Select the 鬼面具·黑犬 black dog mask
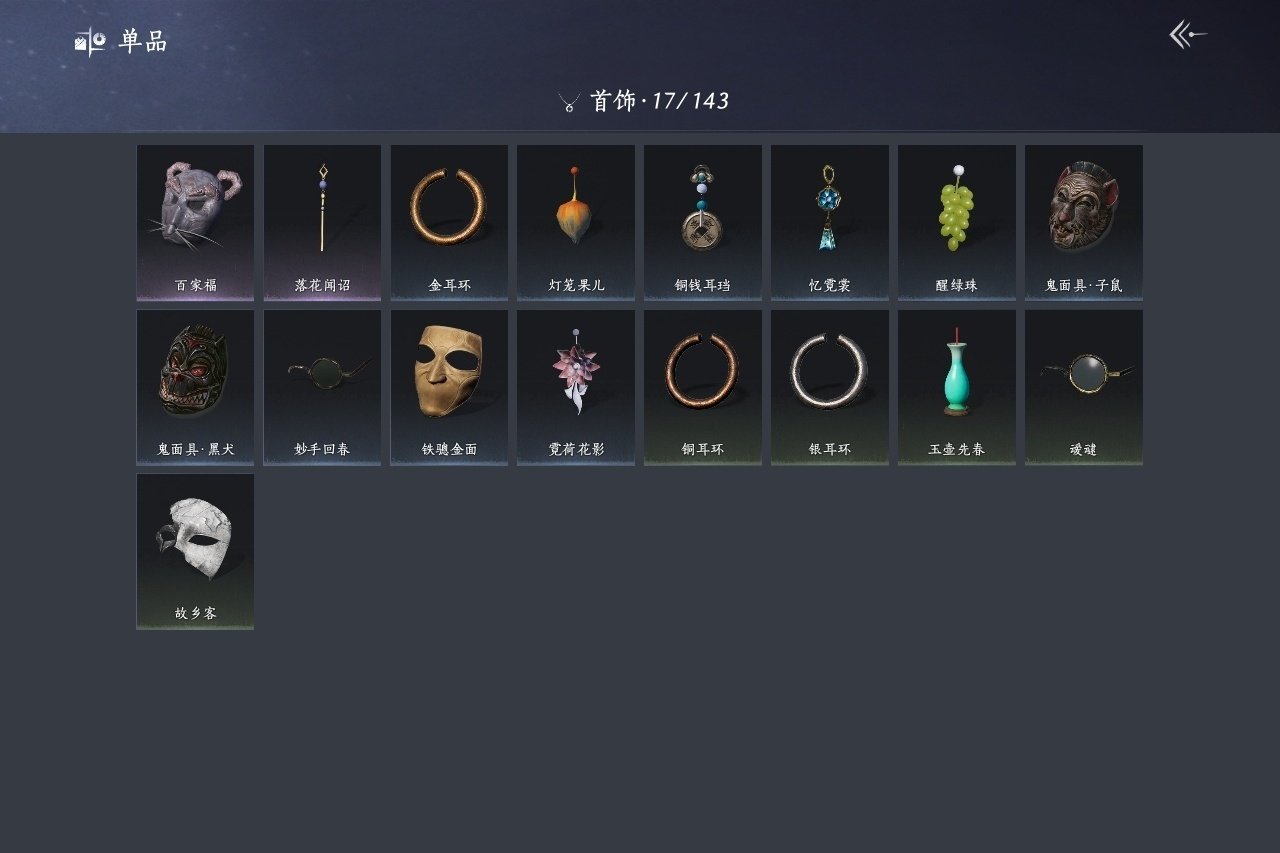The height and width of the screenshot is (853, 1280). coord(195,387)
